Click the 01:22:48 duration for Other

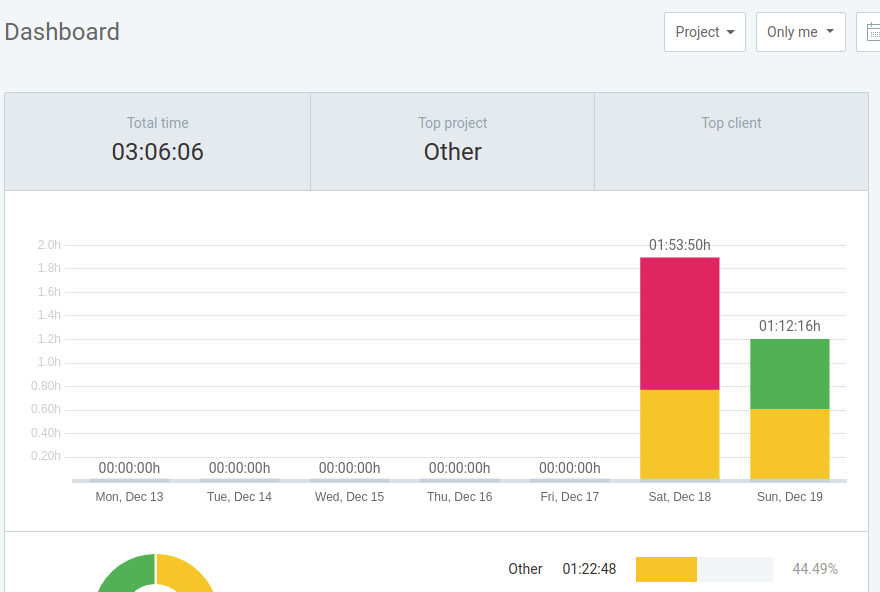coord(589,569)
